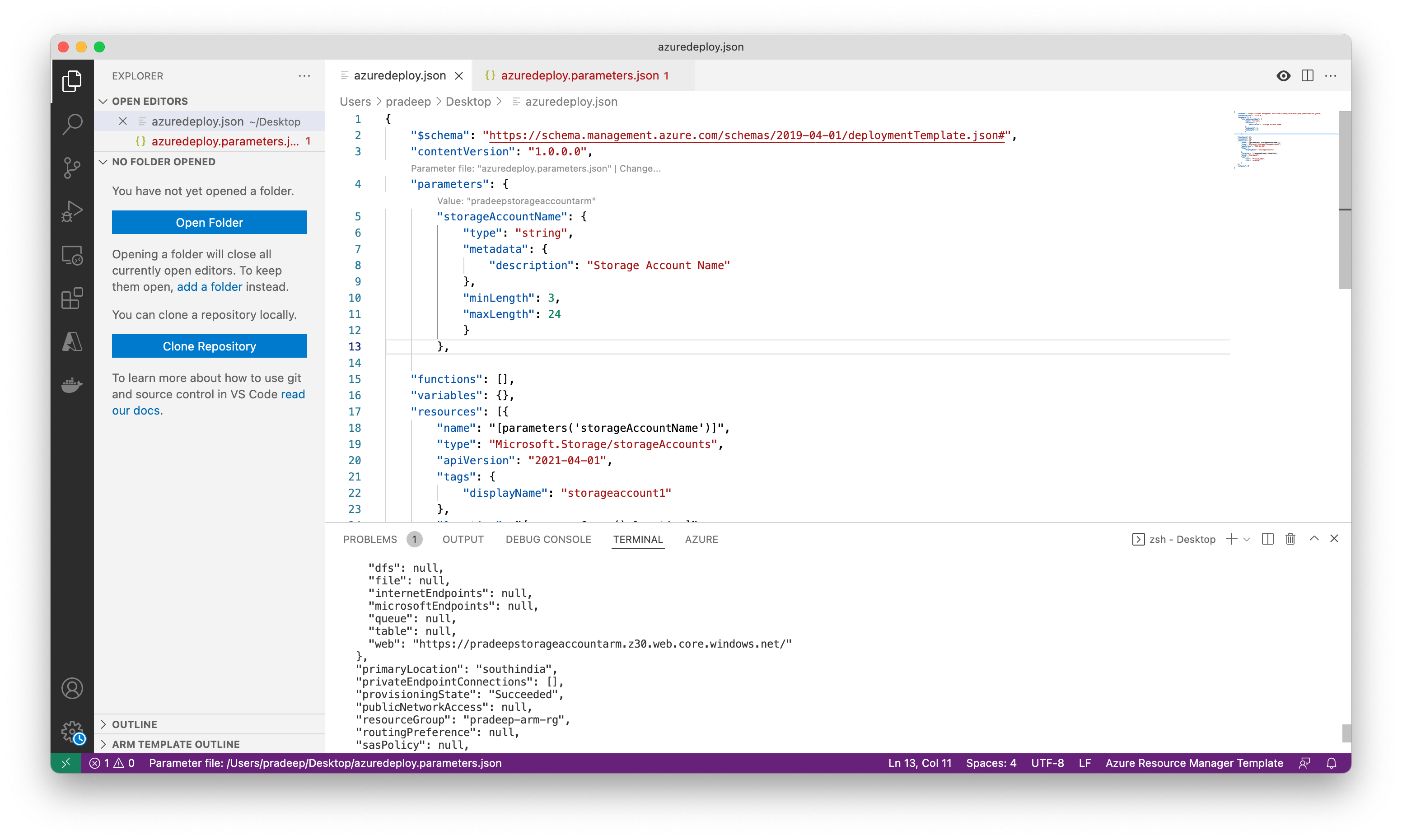
Task: Open editor More Actions ellipsis menu
Action: point(1331,76)
